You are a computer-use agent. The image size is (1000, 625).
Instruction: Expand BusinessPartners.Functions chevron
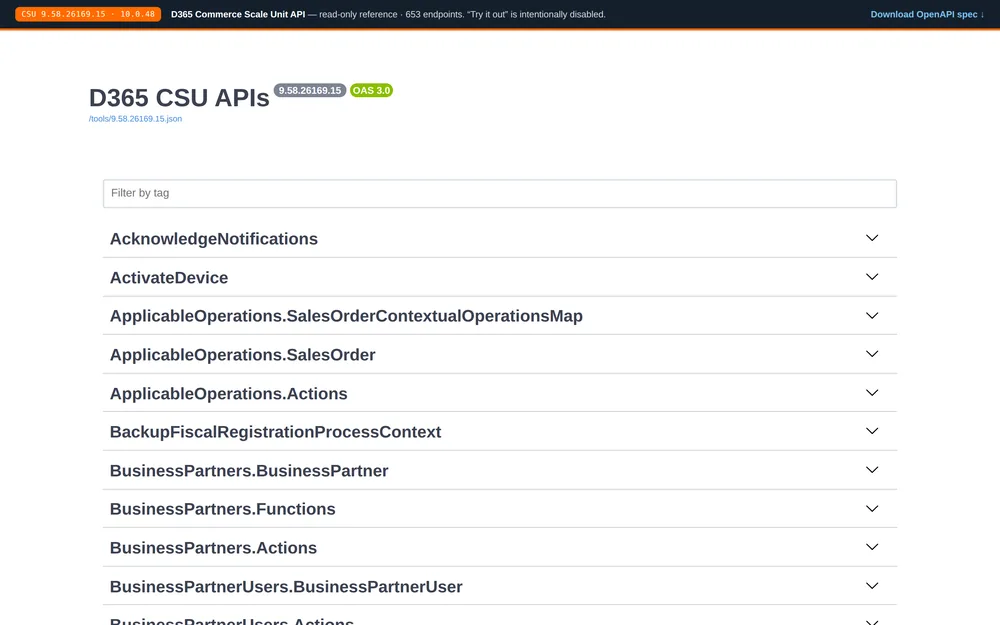tap(872, 509)
